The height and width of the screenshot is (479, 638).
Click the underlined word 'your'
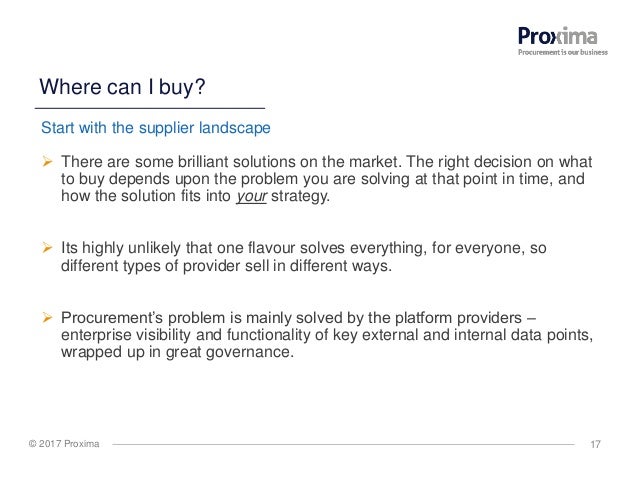250,196
